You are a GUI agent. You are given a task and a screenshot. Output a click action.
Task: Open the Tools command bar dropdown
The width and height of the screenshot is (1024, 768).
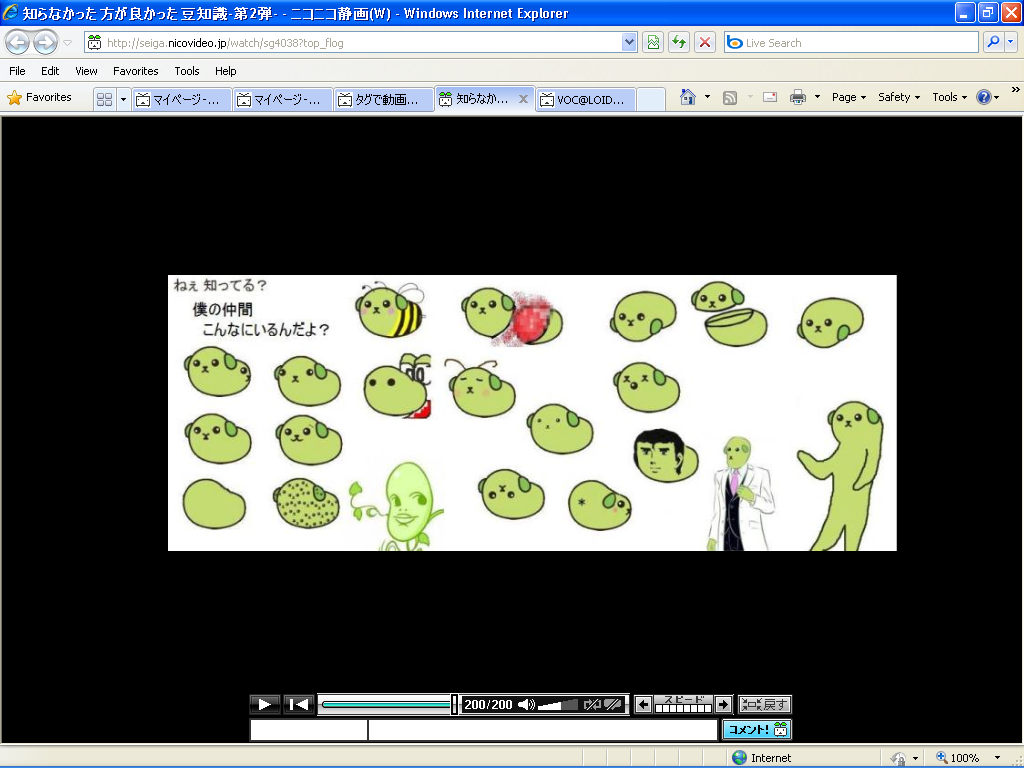point(950,97)
